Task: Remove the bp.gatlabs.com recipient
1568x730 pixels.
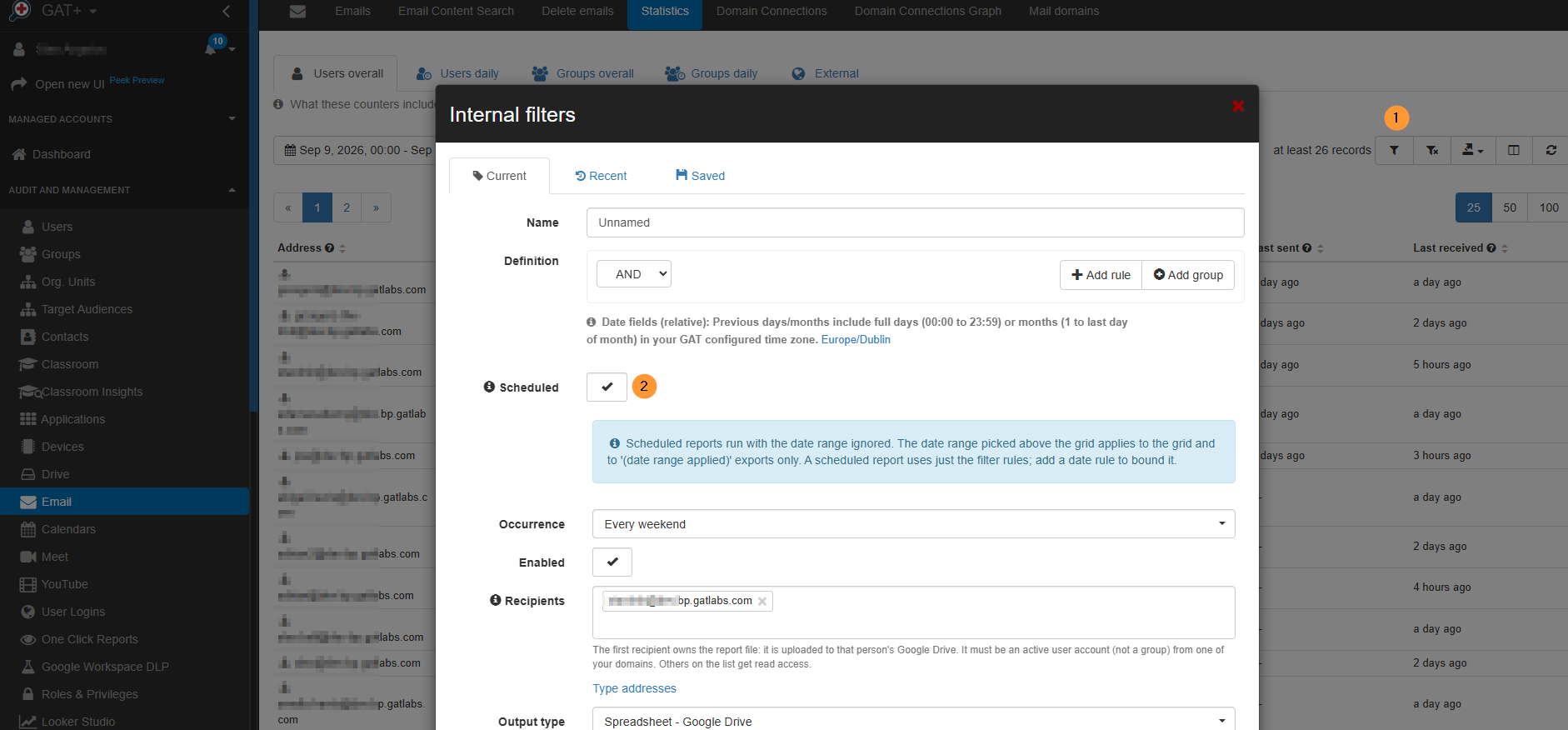Action: tap(762, 601)
